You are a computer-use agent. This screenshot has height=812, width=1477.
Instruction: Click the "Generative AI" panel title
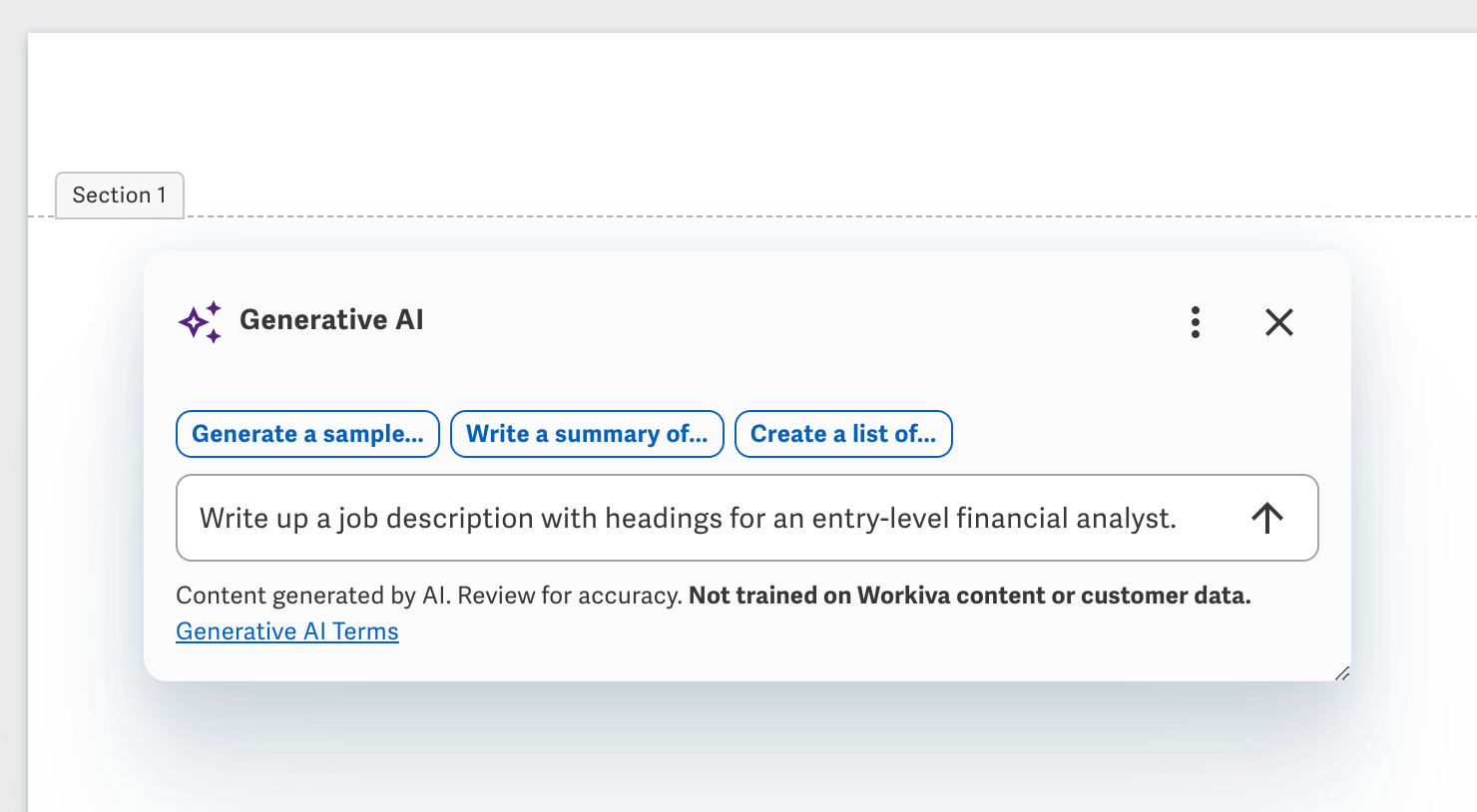click(x=331, y=319)
